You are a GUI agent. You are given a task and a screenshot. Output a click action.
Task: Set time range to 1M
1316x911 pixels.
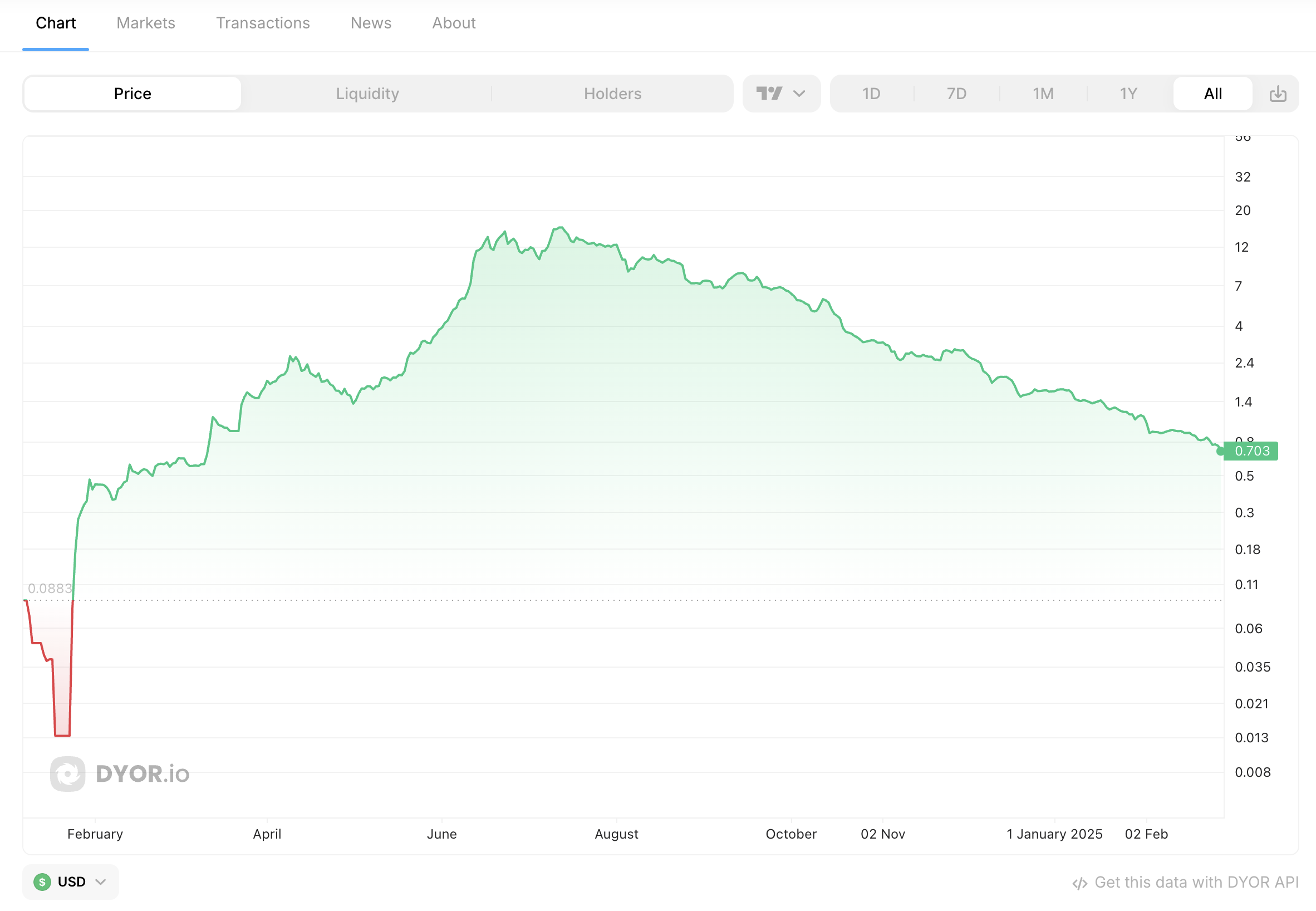point(1043,94)
